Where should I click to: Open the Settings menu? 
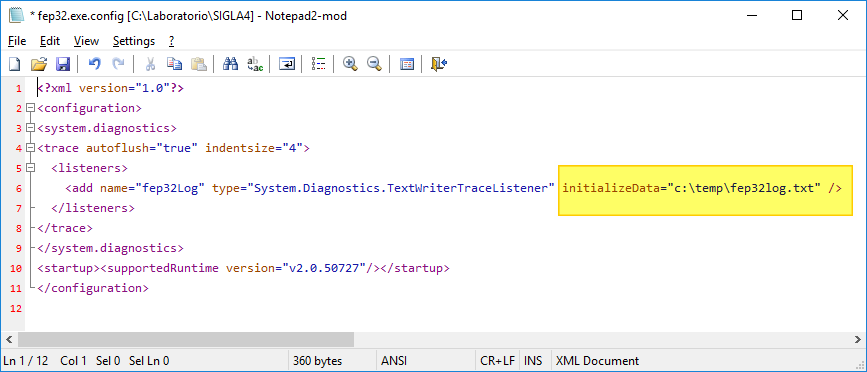(x=134, y=41)
